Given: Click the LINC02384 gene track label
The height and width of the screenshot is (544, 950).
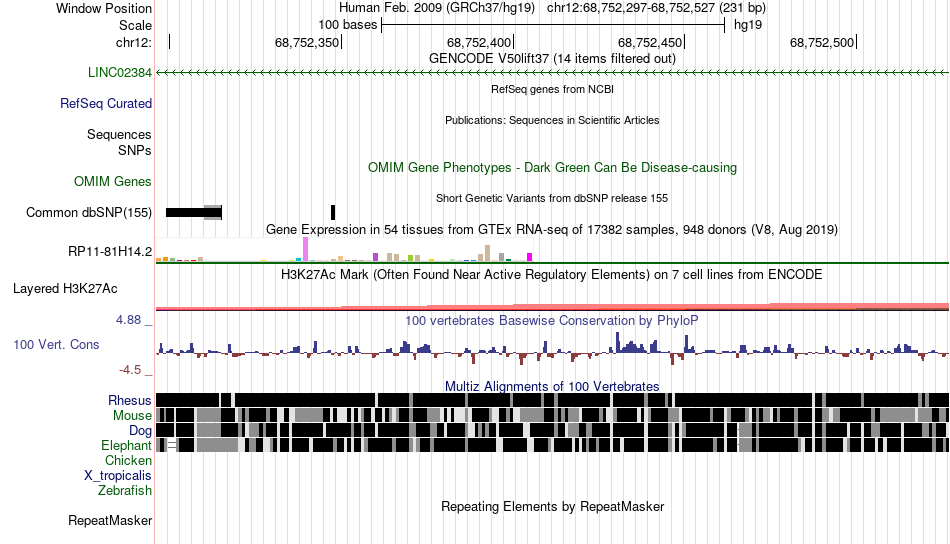Looking at the screenshot, I should 119,73.
